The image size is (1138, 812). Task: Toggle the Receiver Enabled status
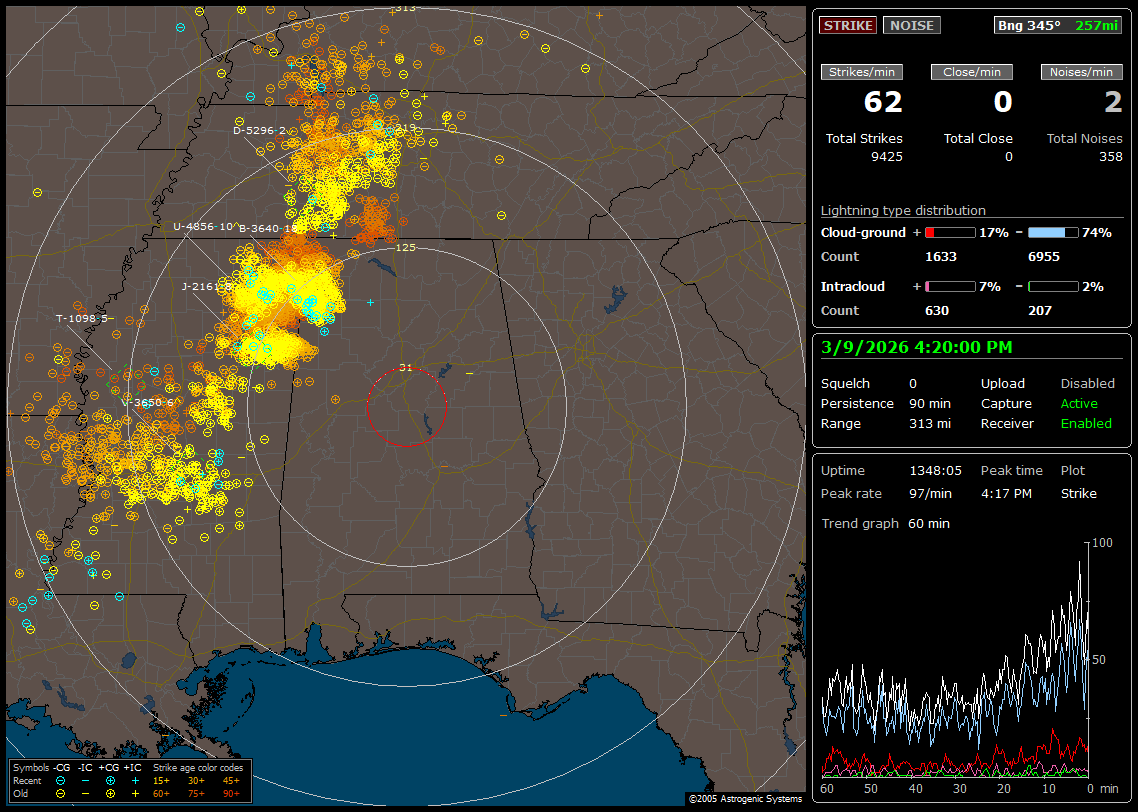pyautogui.click(x=1085, y=424)
